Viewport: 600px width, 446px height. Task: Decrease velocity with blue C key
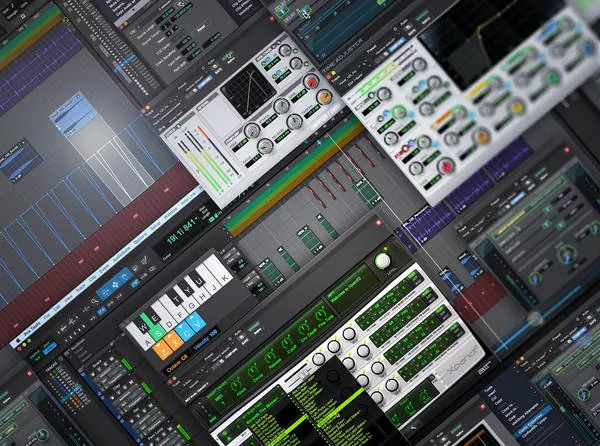coord(186,331)
